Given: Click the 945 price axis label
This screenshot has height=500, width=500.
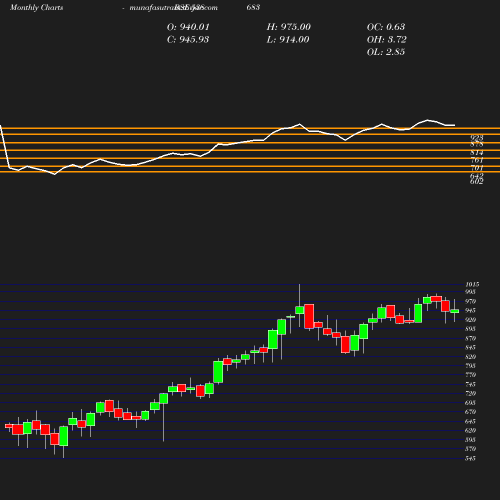Looking at the screenshot, I should click(x=471, y=311).
